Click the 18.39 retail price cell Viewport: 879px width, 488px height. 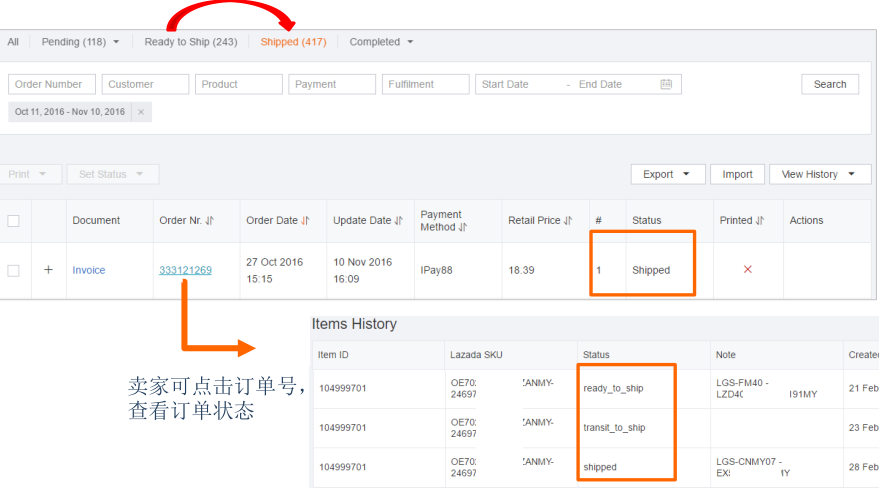(521, 270)
